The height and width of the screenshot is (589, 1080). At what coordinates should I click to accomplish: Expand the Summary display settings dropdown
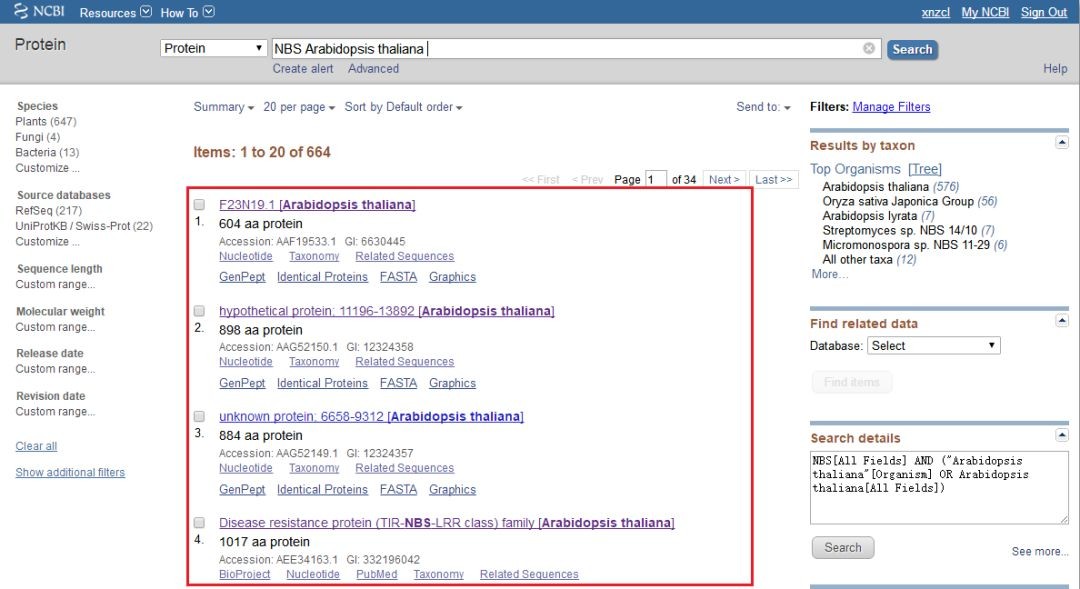(223, 107)
